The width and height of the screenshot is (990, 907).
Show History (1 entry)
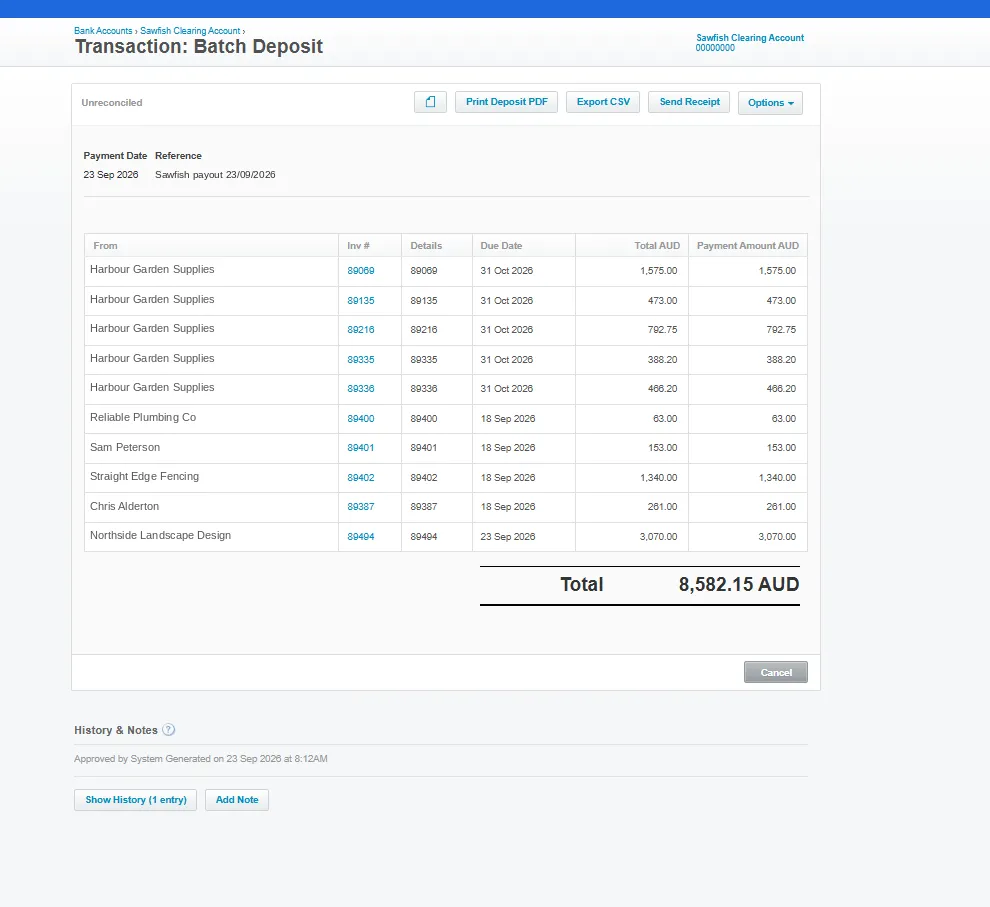136,800
